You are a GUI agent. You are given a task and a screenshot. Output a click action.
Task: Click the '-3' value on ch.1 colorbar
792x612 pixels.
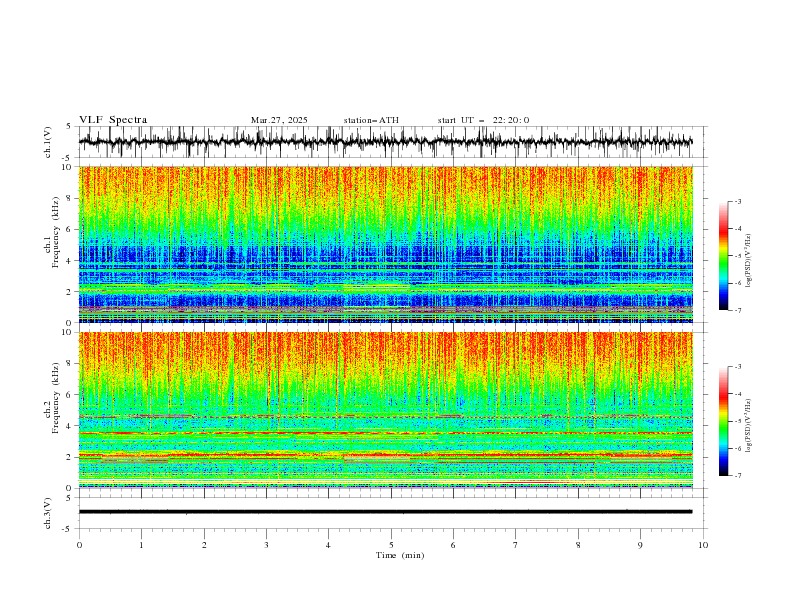[x=738, y=201]
